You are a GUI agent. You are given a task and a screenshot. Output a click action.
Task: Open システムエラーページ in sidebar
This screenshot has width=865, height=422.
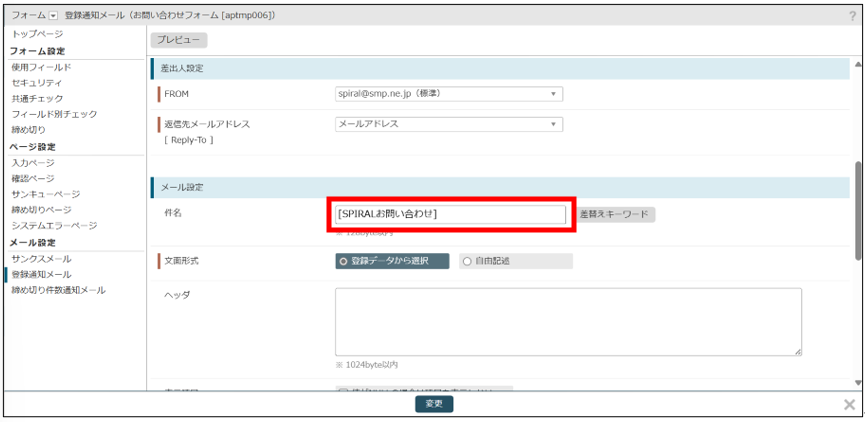[54, 225]
